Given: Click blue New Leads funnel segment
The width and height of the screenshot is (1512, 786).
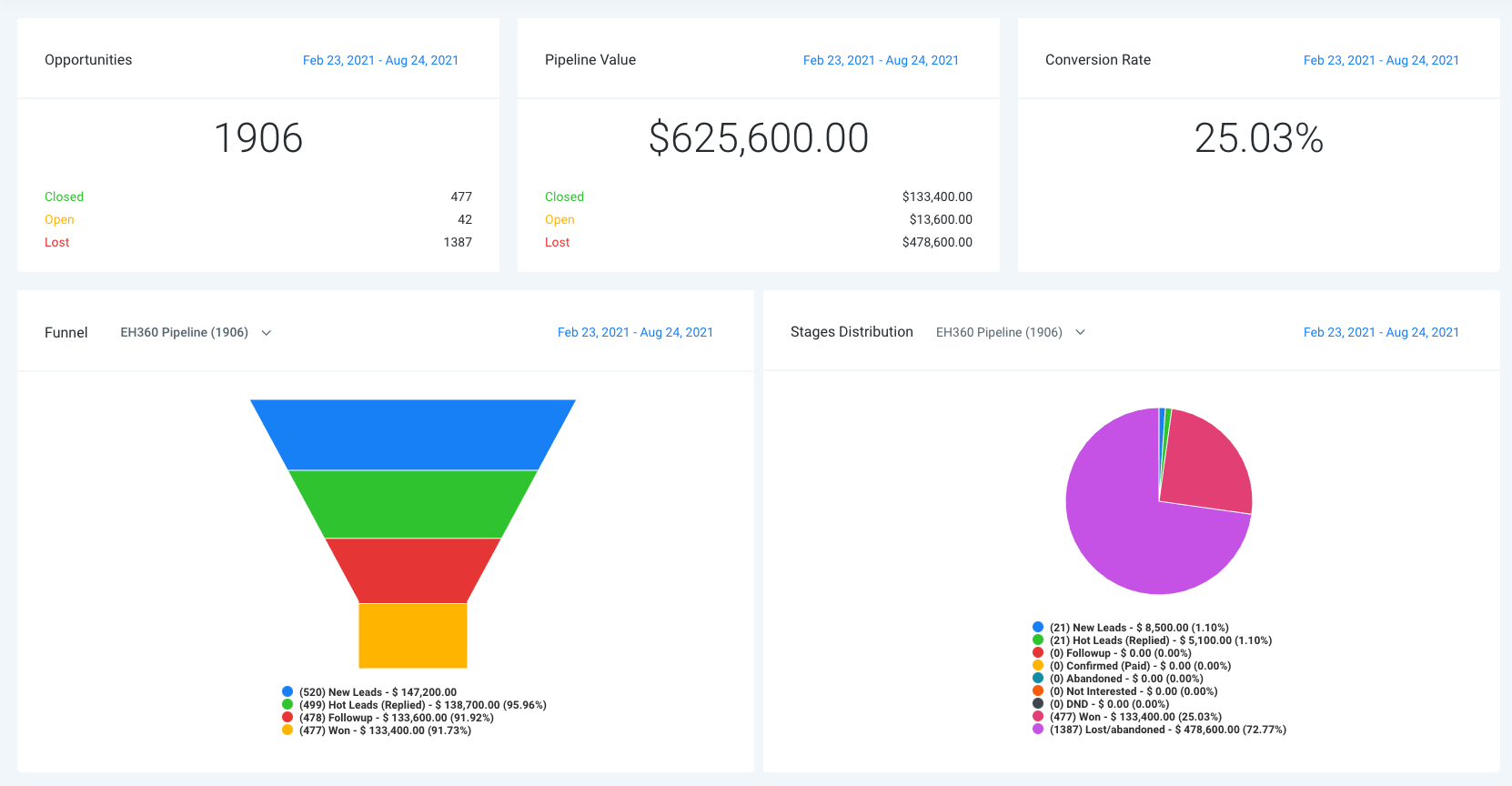Looking at the screenshot, I should coord(413,434).
